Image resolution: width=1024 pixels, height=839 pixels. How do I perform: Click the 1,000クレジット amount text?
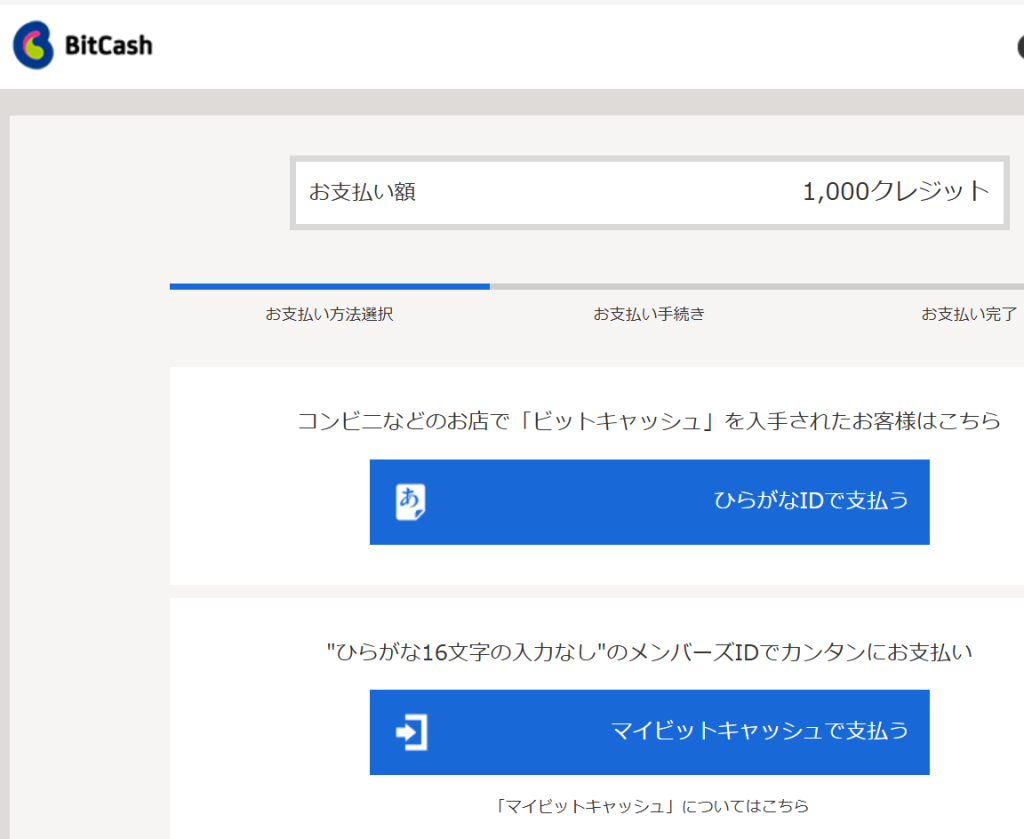point(896,191)
